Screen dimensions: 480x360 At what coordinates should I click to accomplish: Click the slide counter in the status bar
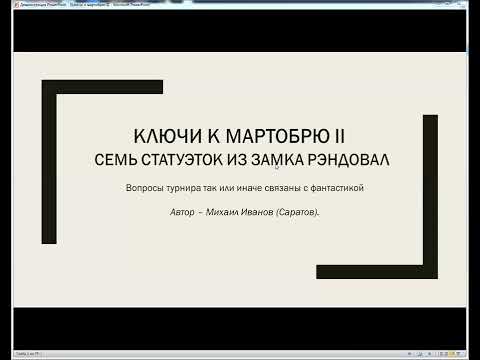point(27,354)
